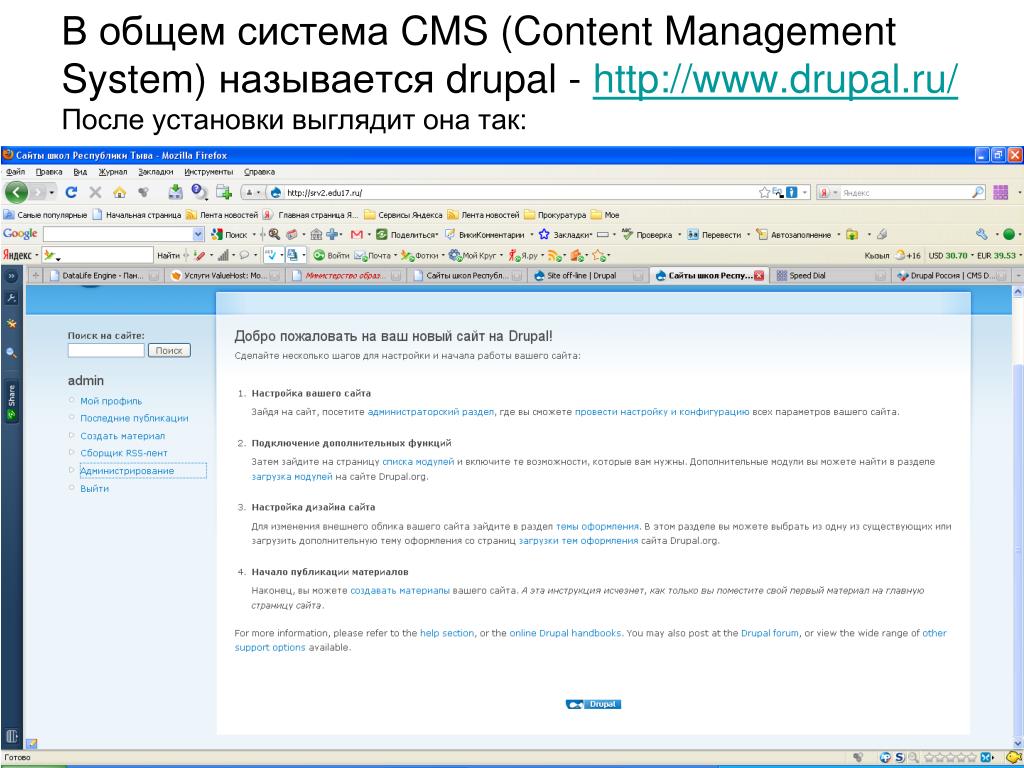Screen dimensions: 1024x768
Task: Click the blue info icon in address bar
Action: [x=792, y=193]
